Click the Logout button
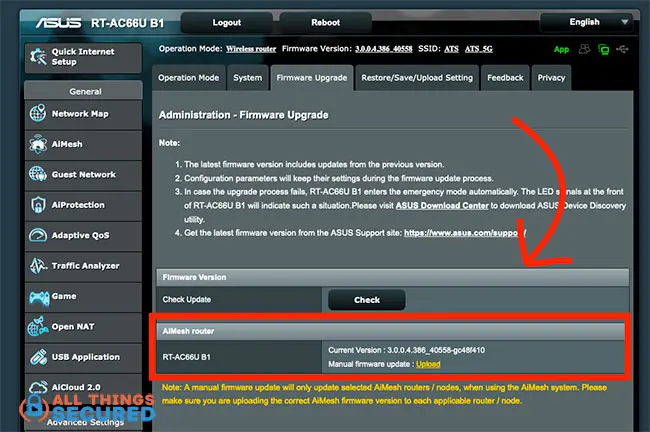Image resolution: width=650 pixels, height=432 pixels. point(227,22)
